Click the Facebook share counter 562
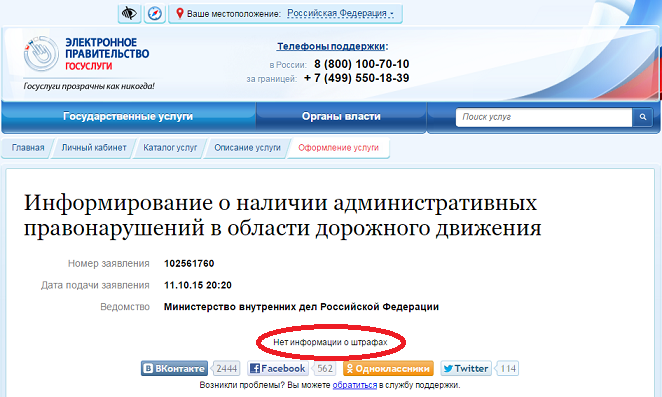This screenshot has width=662, height=397. coord(325,369)
